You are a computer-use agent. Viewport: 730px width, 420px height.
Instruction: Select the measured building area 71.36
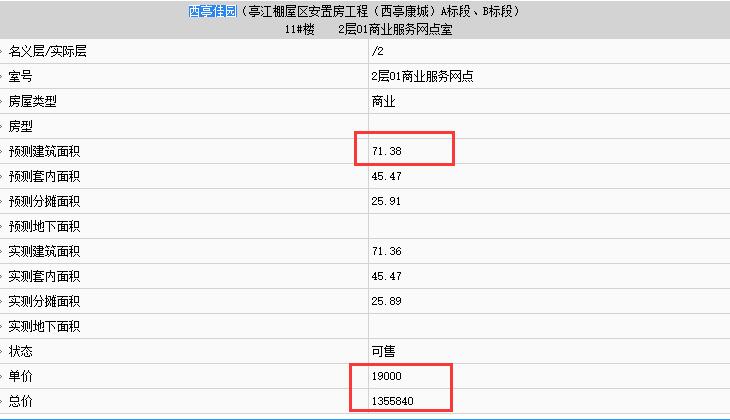386,251
